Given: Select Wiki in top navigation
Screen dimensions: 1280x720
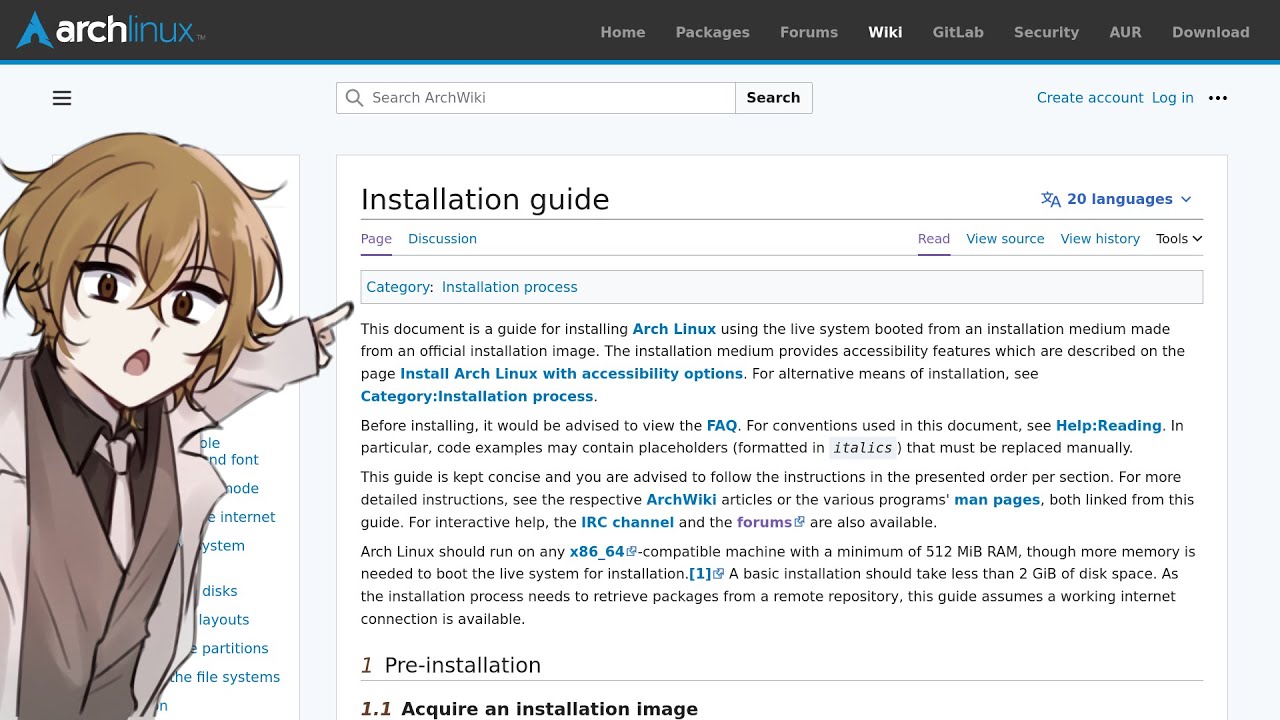Looking at the screenshot, I should point(885,32).
